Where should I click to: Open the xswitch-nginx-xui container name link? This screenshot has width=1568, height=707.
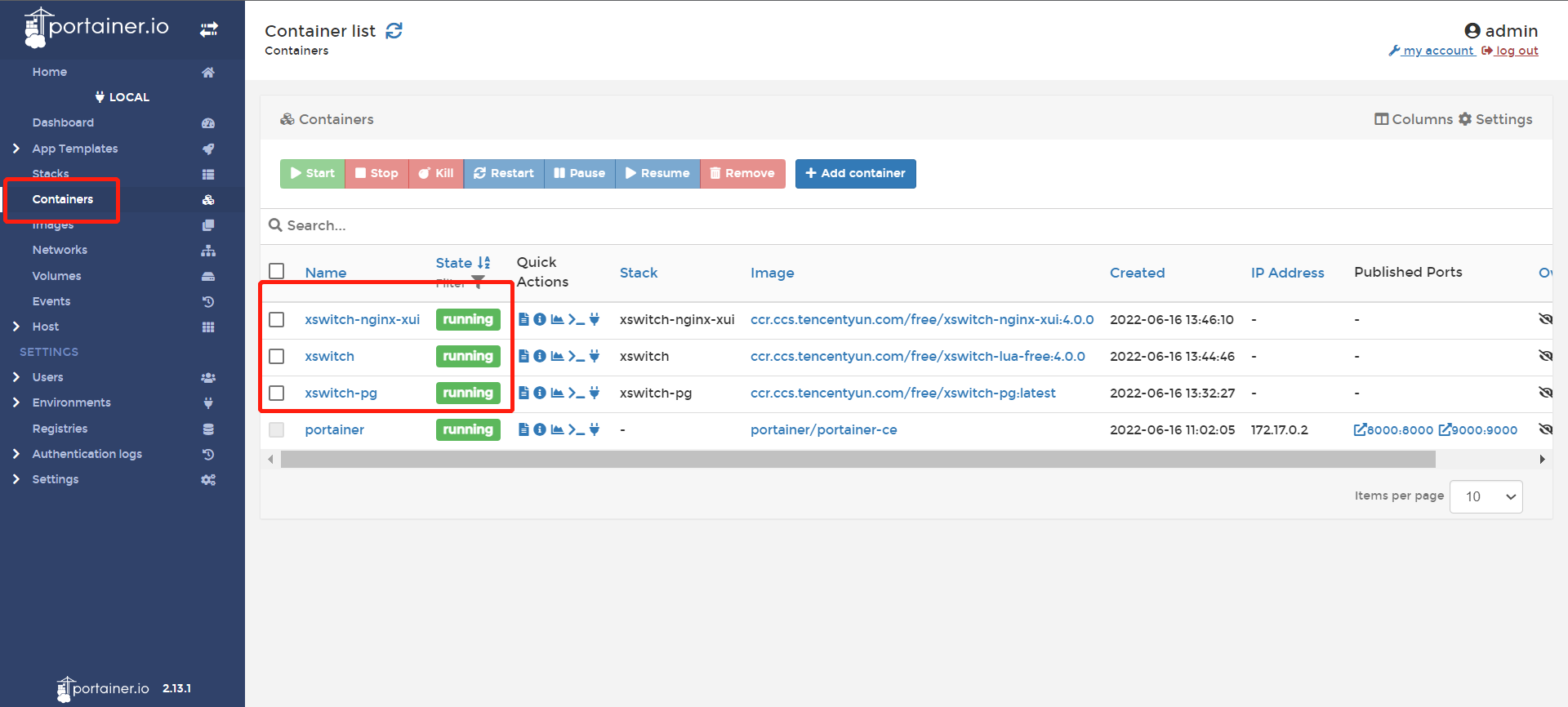tap(363, 319)
